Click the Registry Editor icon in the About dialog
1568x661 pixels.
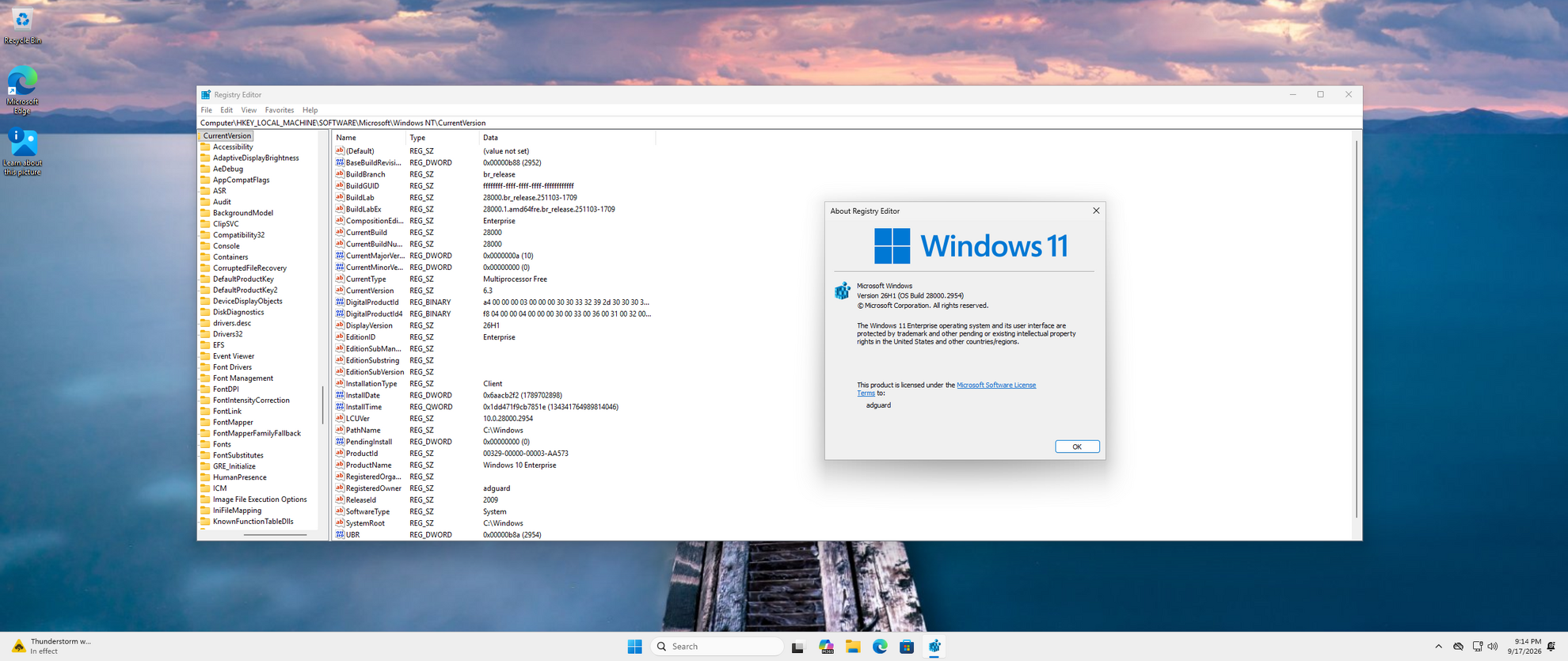[843, 291]
